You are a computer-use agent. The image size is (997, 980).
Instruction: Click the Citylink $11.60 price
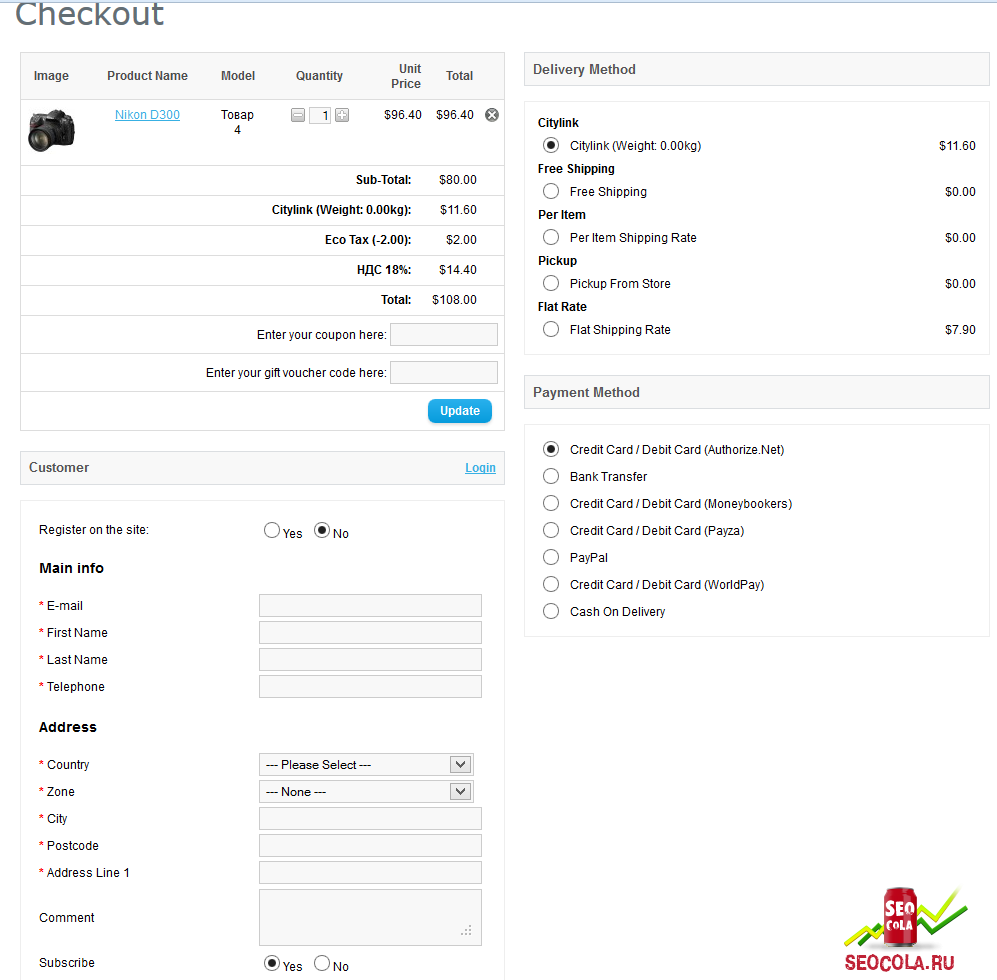[957, 146]
